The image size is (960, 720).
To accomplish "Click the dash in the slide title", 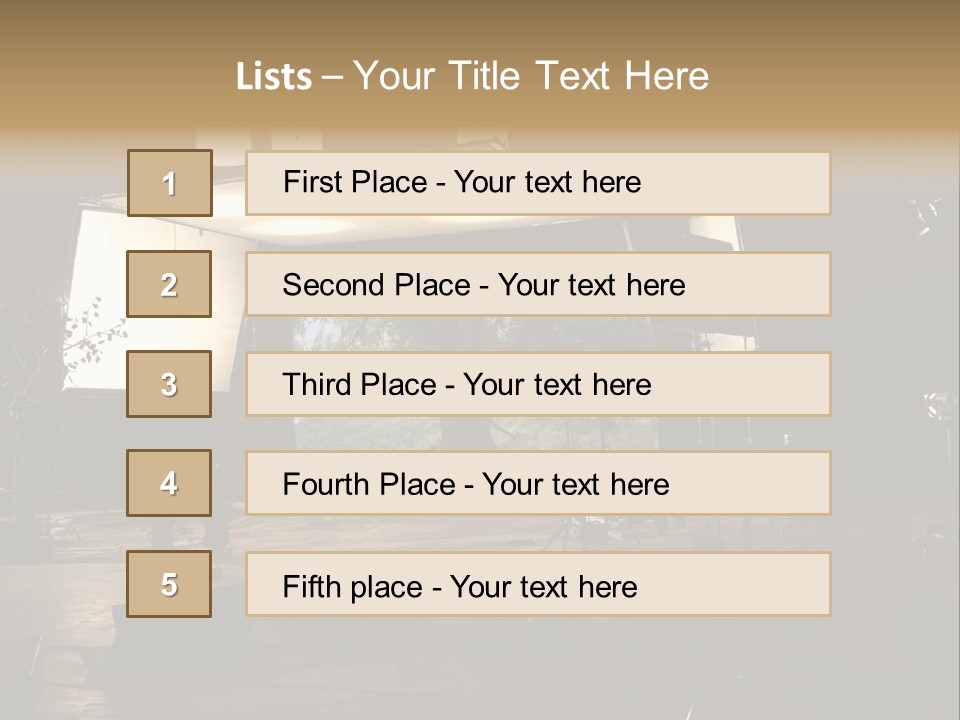I will pos(332,77).
